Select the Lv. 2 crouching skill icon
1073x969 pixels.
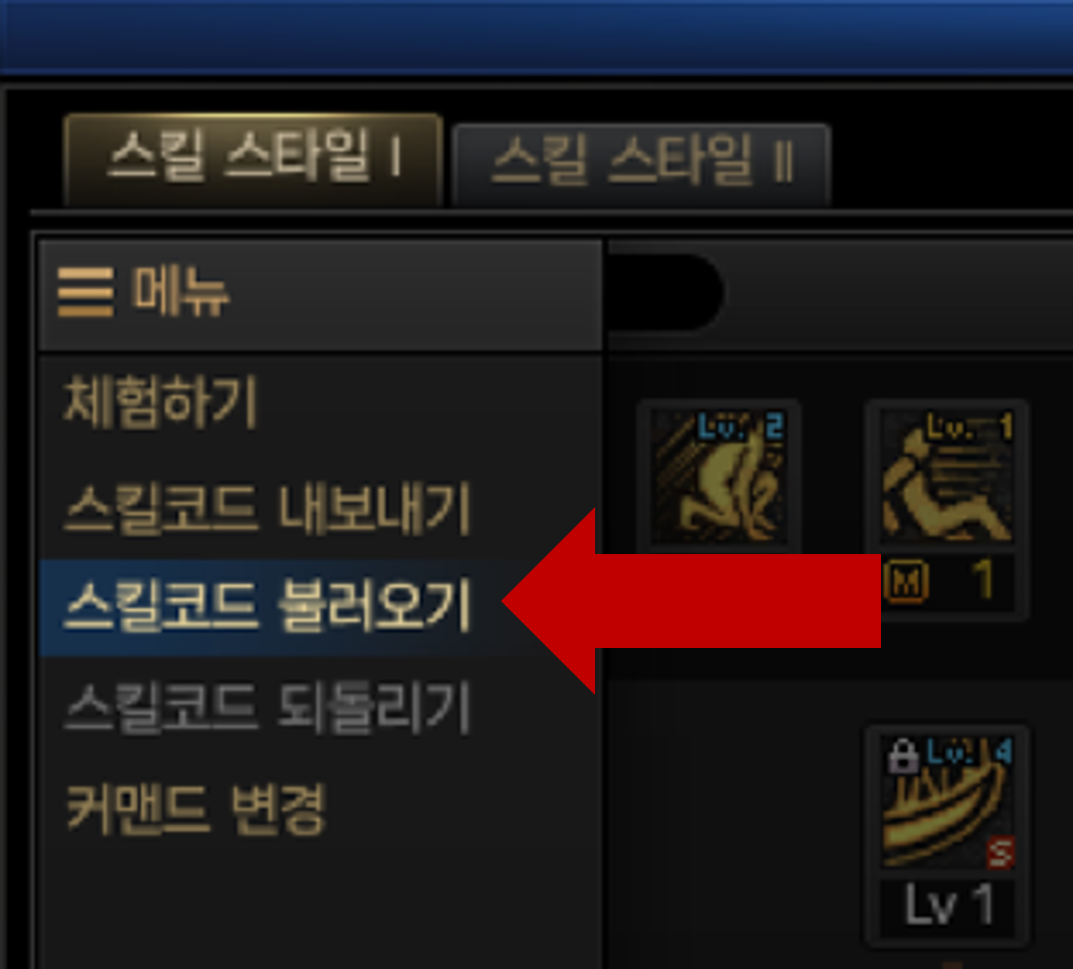tap(719, 477)
